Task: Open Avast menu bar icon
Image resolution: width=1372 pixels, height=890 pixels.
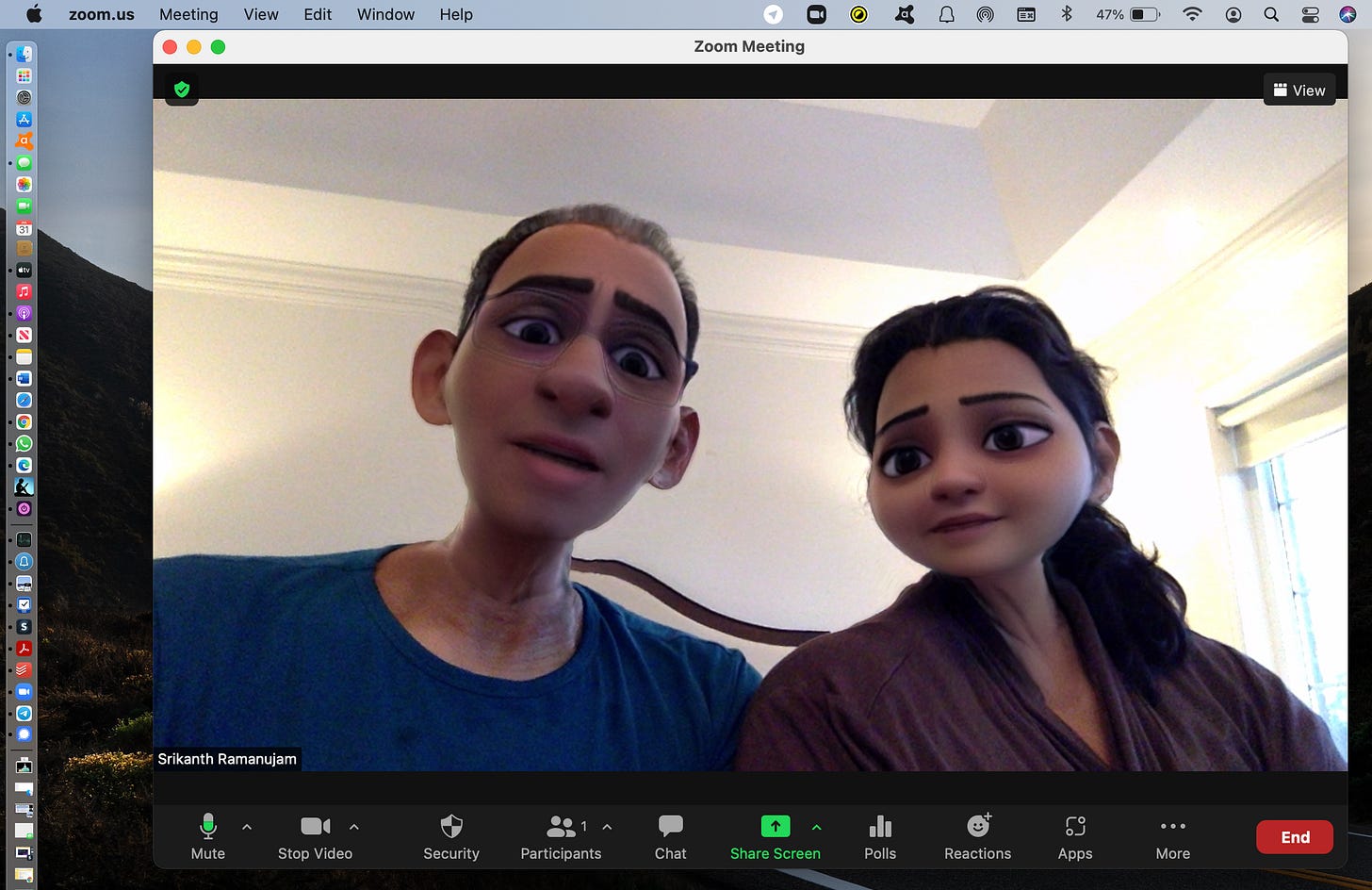Action: click(904, 14)
